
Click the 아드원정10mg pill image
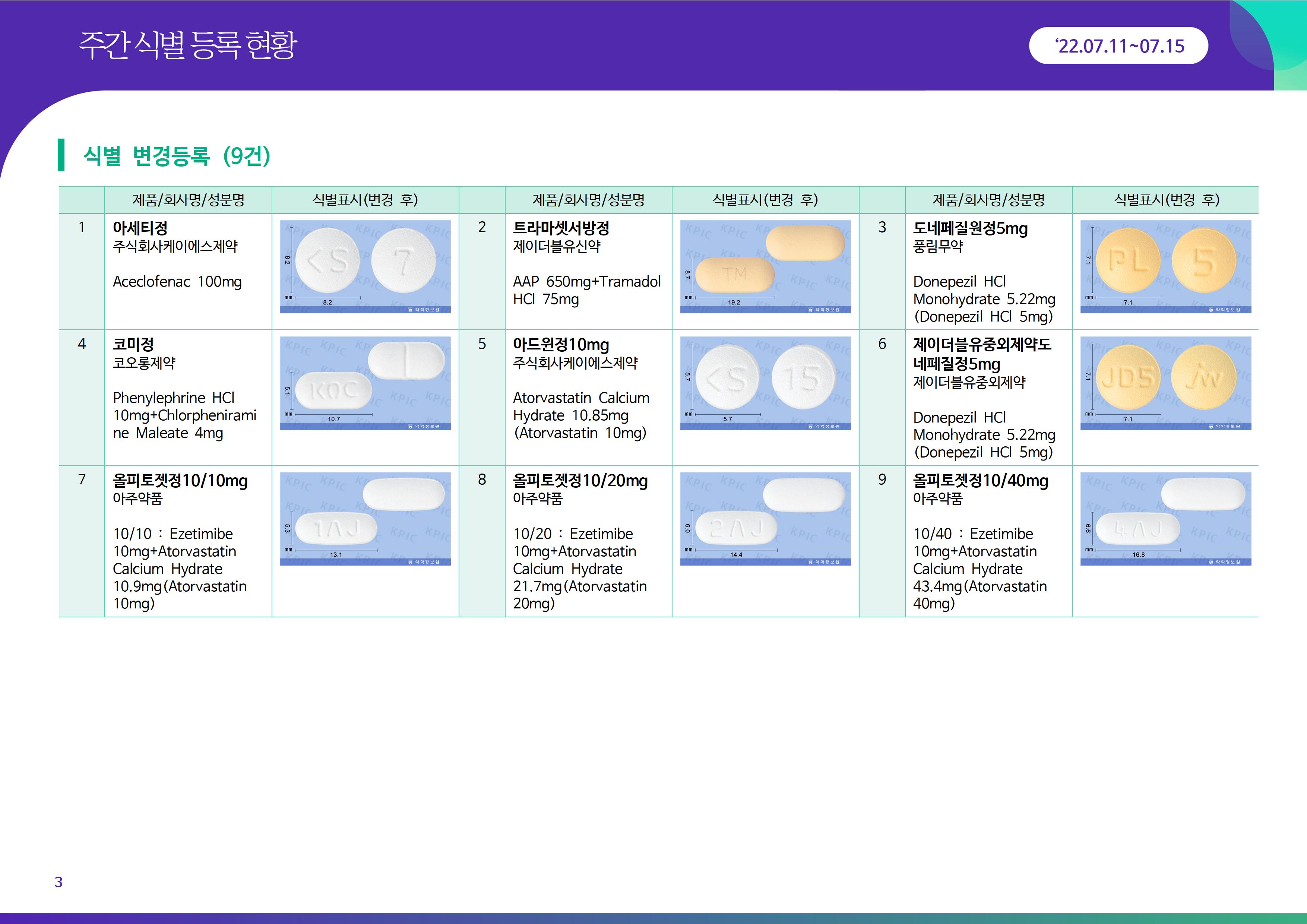click(765, 383)
